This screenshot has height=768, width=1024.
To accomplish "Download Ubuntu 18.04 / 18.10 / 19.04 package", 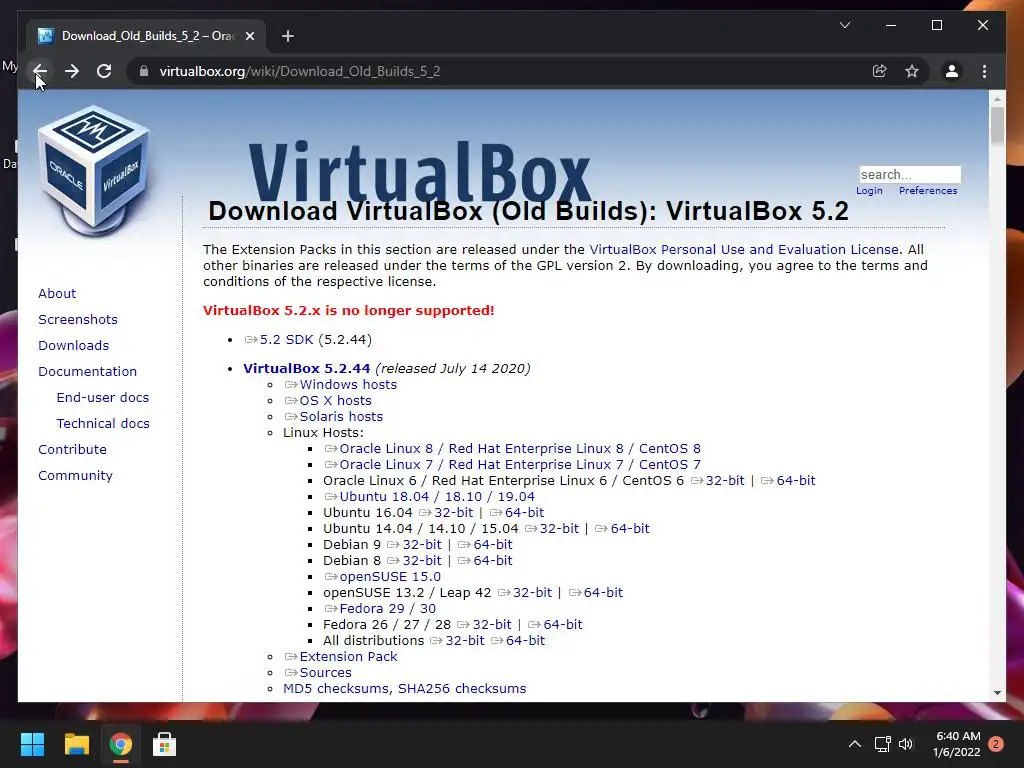I will [436, 496].
